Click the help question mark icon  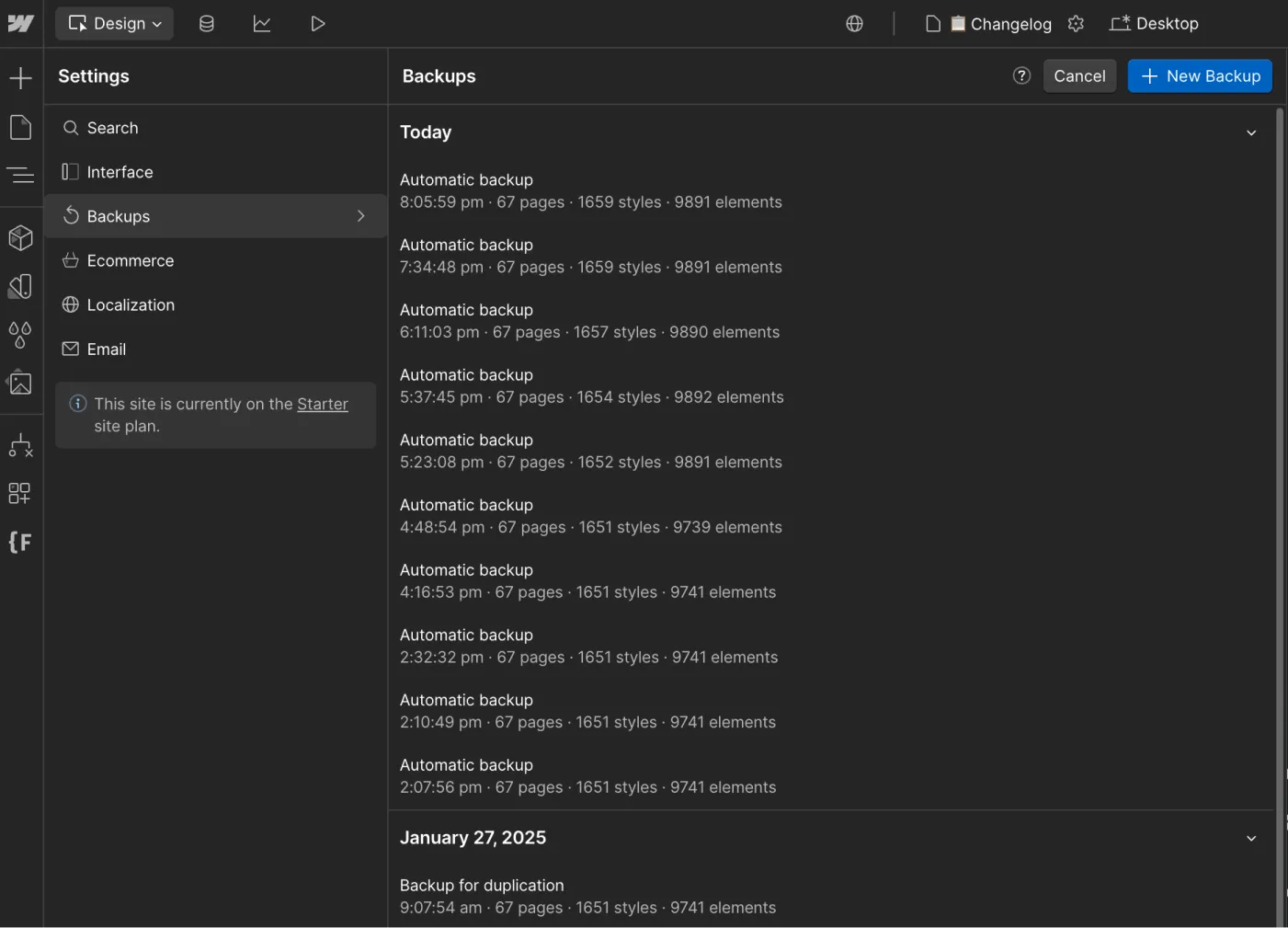(x=1021, y=75)
